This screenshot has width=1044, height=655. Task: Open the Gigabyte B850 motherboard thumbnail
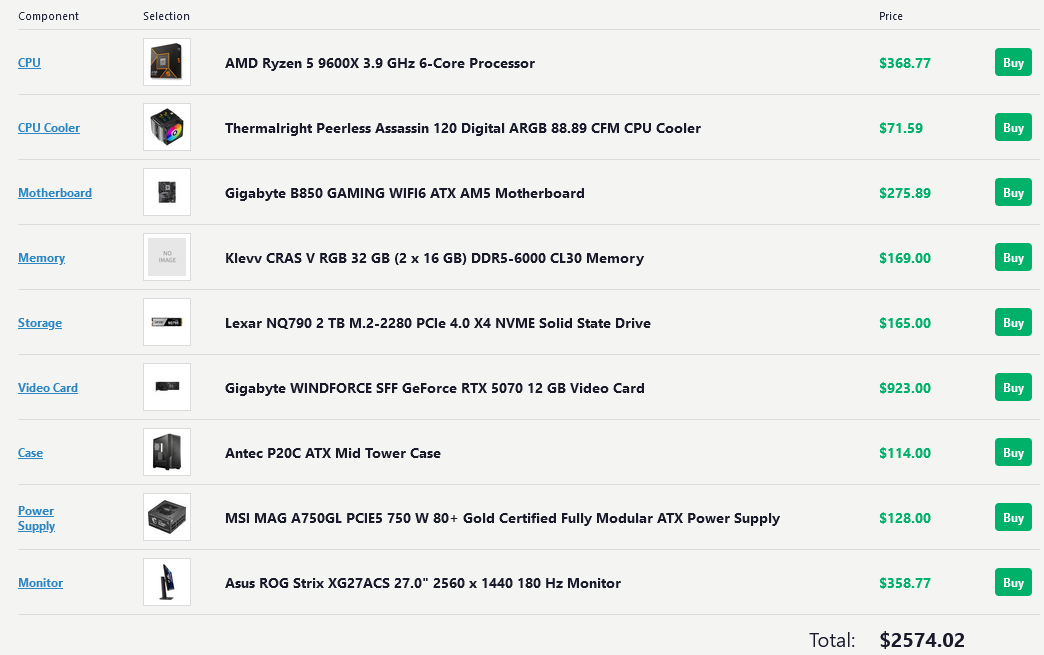coord(166,192)
